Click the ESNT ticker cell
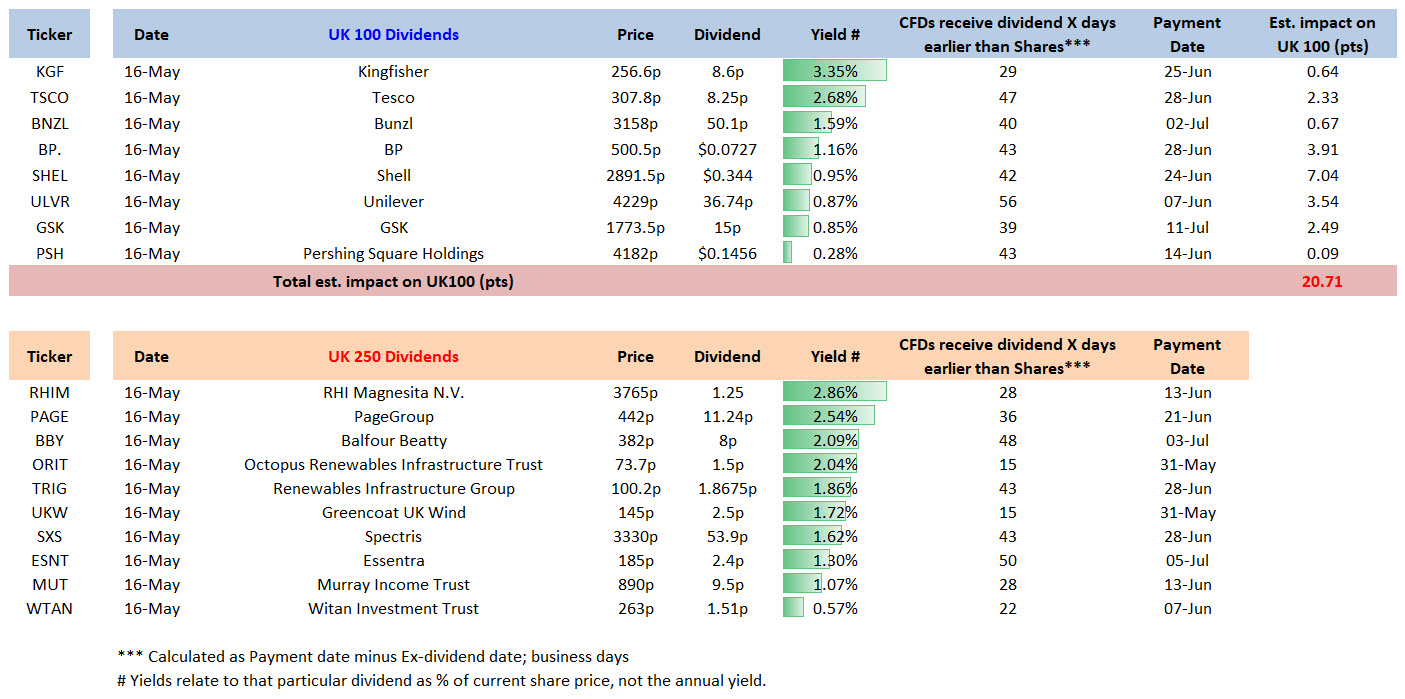Viewport: 1405px width, 699px height. [49, 561]
